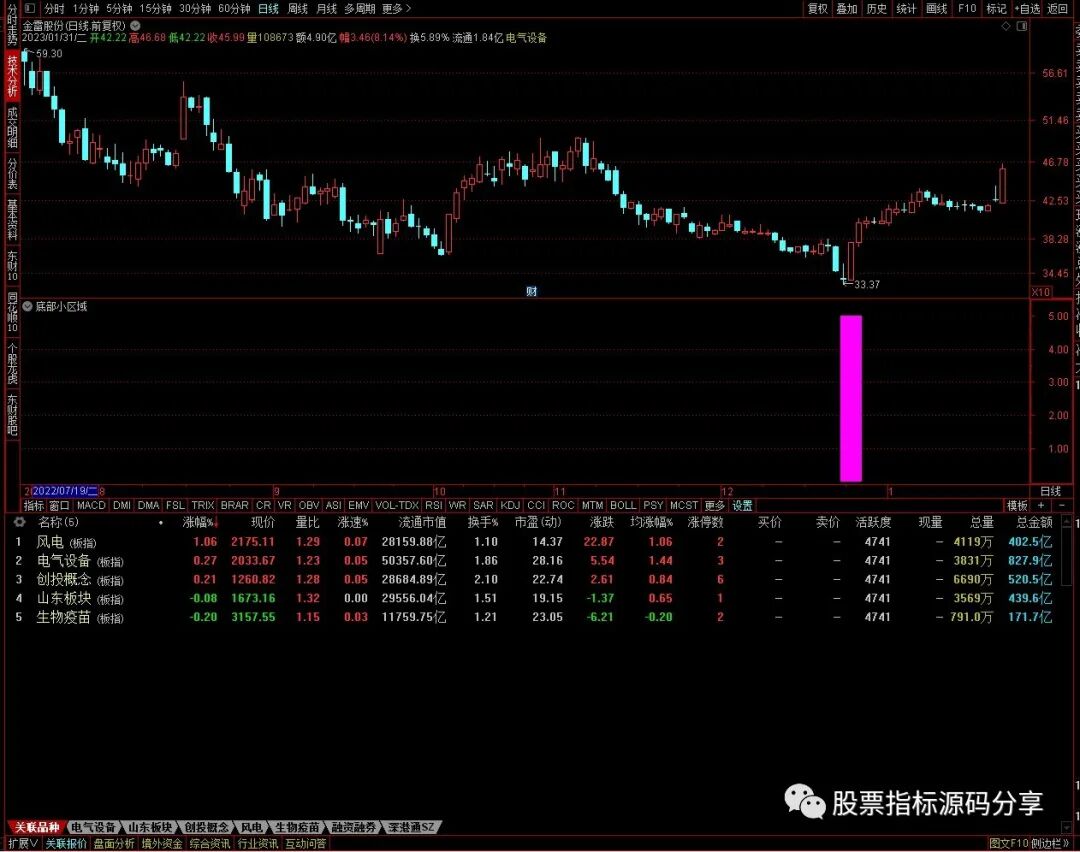Click the X10 scale toggle
This screenshot has width=1080, height=852.
(x=1041, y=292)
